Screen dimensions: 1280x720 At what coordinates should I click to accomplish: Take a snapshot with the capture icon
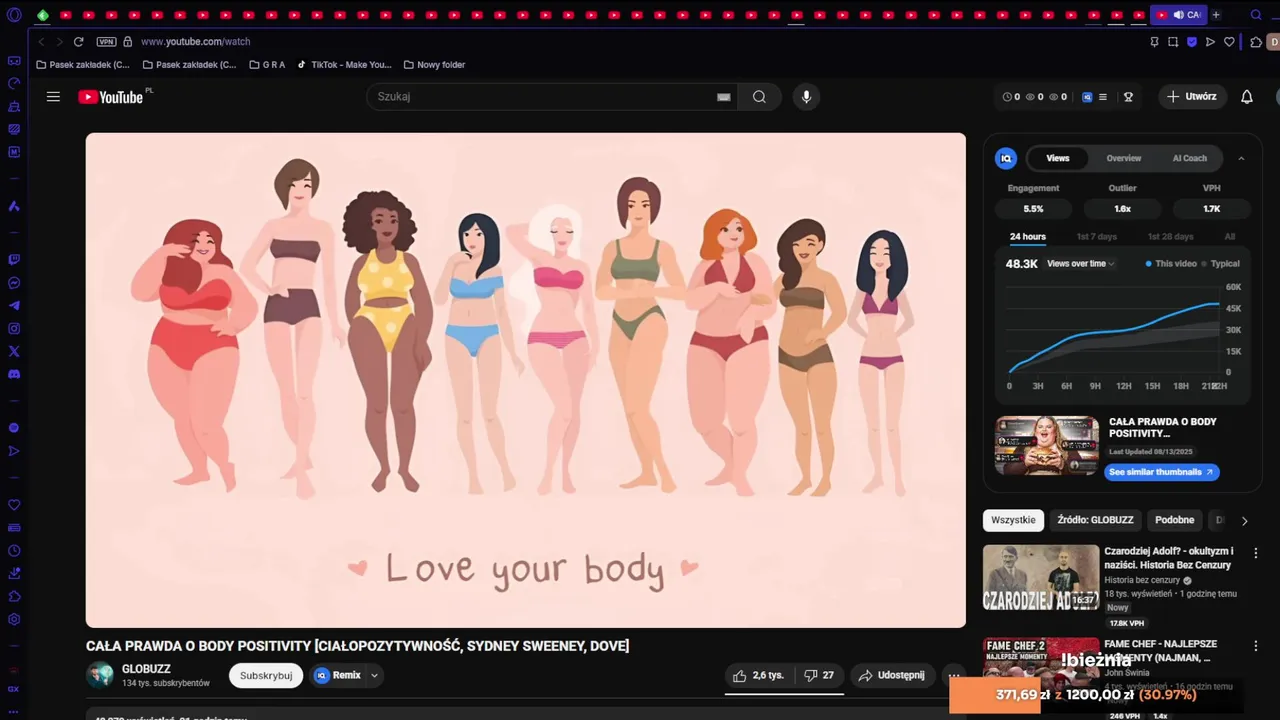[x=1173, y=42]
